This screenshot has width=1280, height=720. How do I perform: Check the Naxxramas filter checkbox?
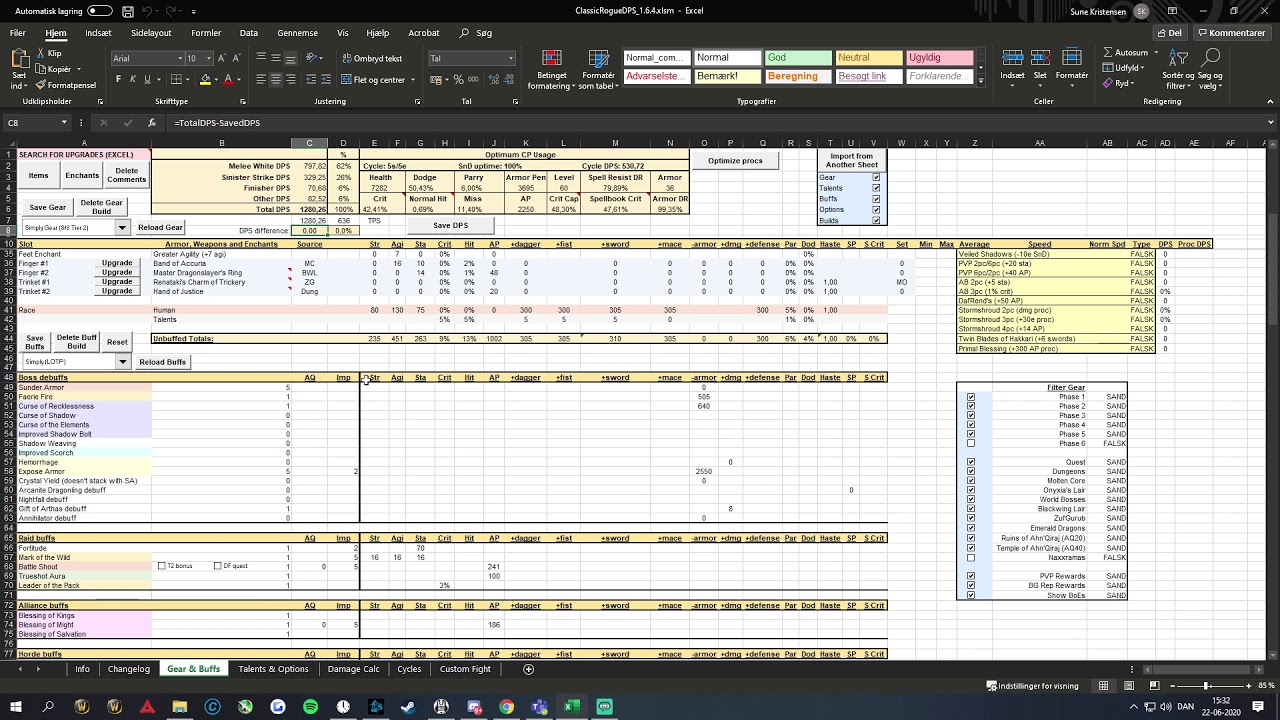pyautogui.click(x=970, y=557)
